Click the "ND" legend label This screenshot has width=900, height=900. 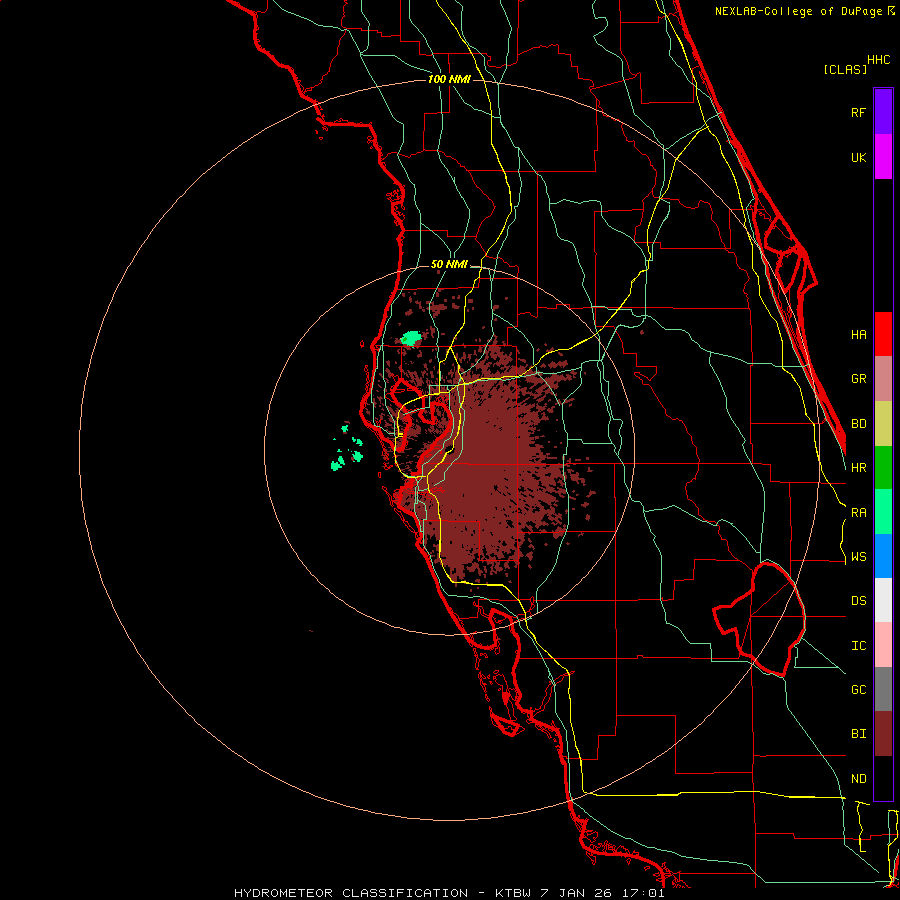pyautogui.click(x=858, y=779)
